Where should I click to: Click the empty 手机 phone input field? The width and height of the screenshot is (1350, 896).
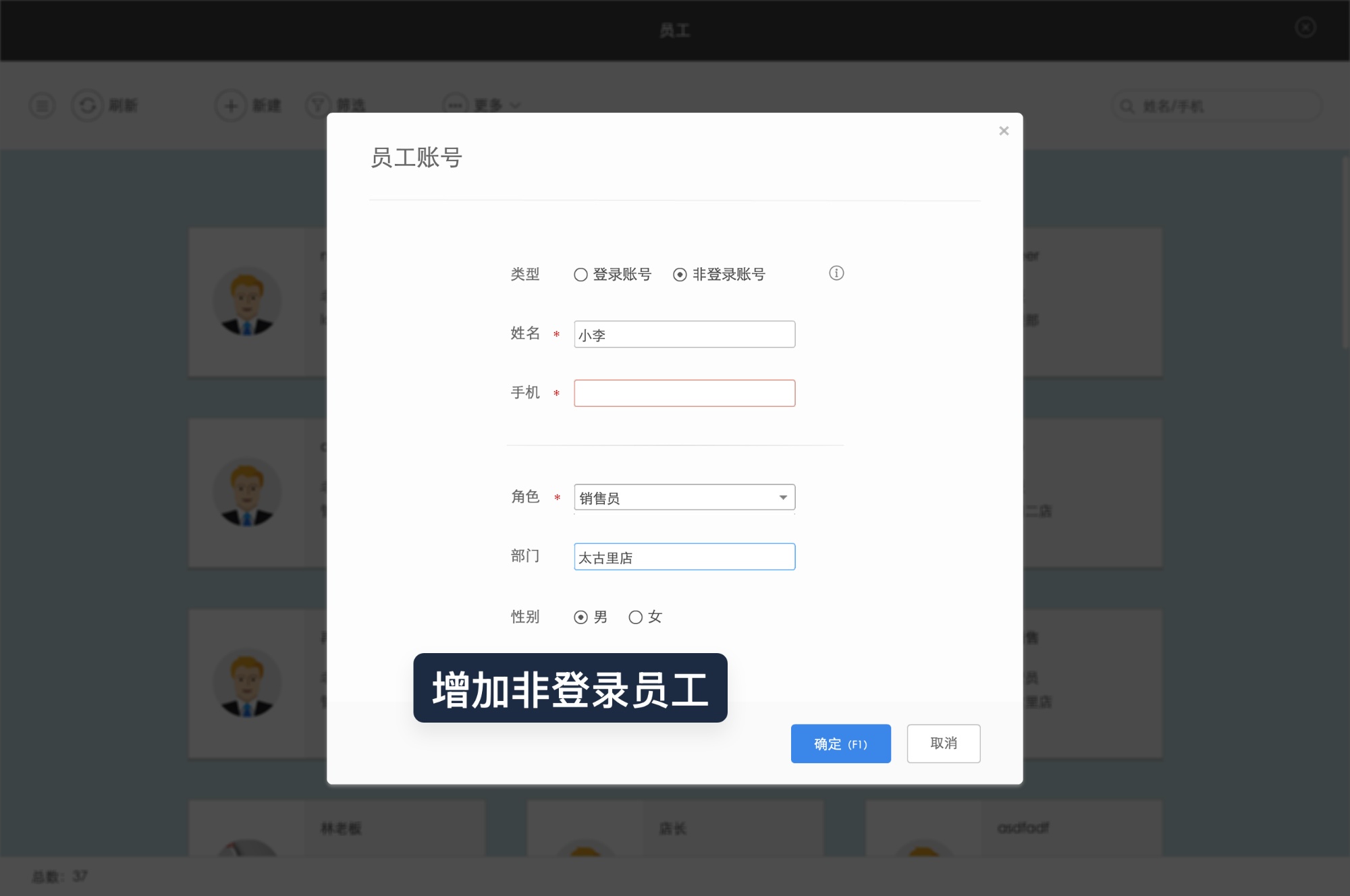684,393
